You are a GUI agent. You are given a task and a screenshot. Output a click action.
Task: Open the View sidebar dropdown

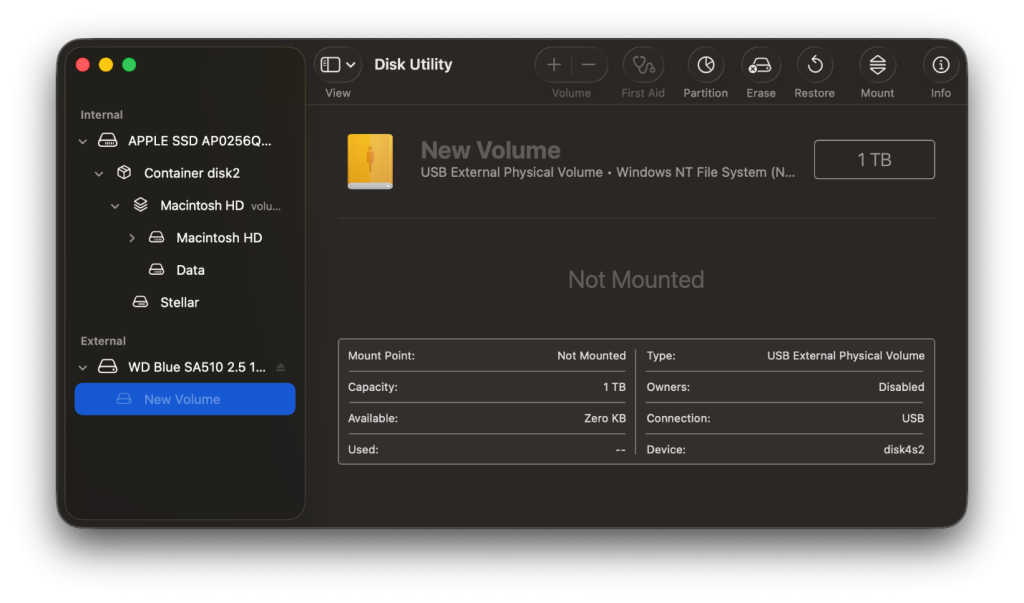tap(338, 65)
